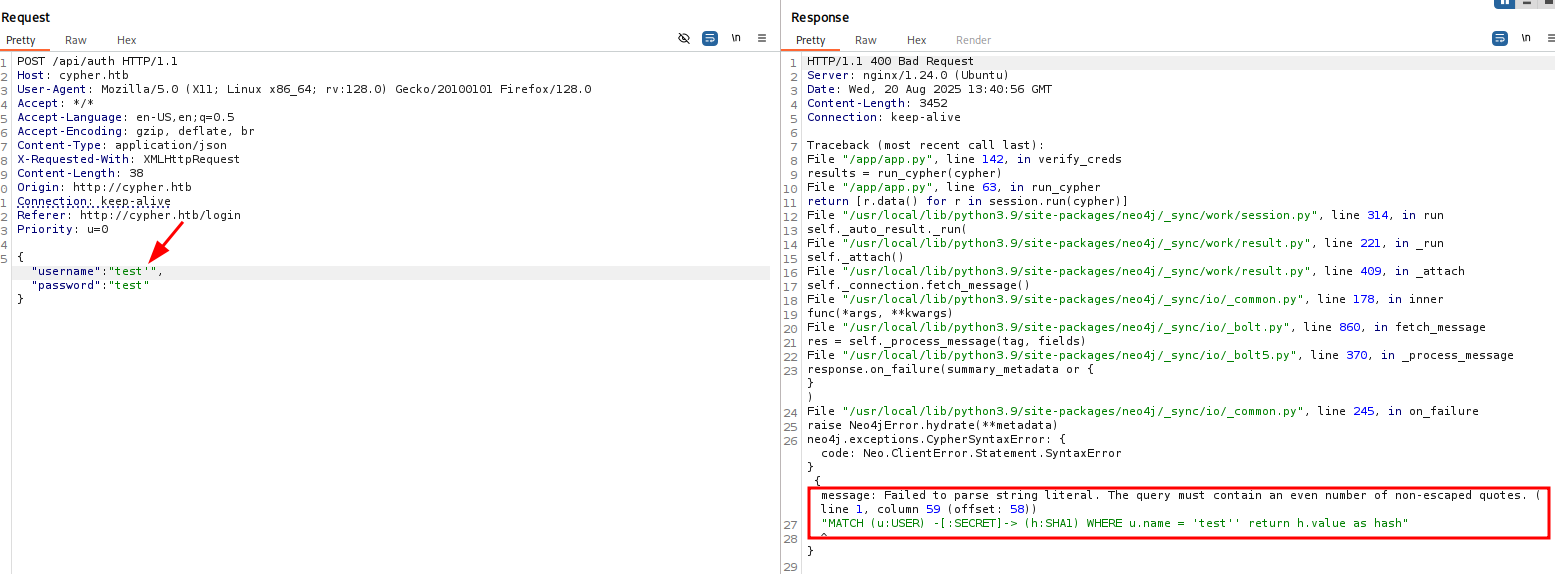The image size is (1555, 574).
Task: Select the Request Pretty tab
Action: tap(21, 40)
